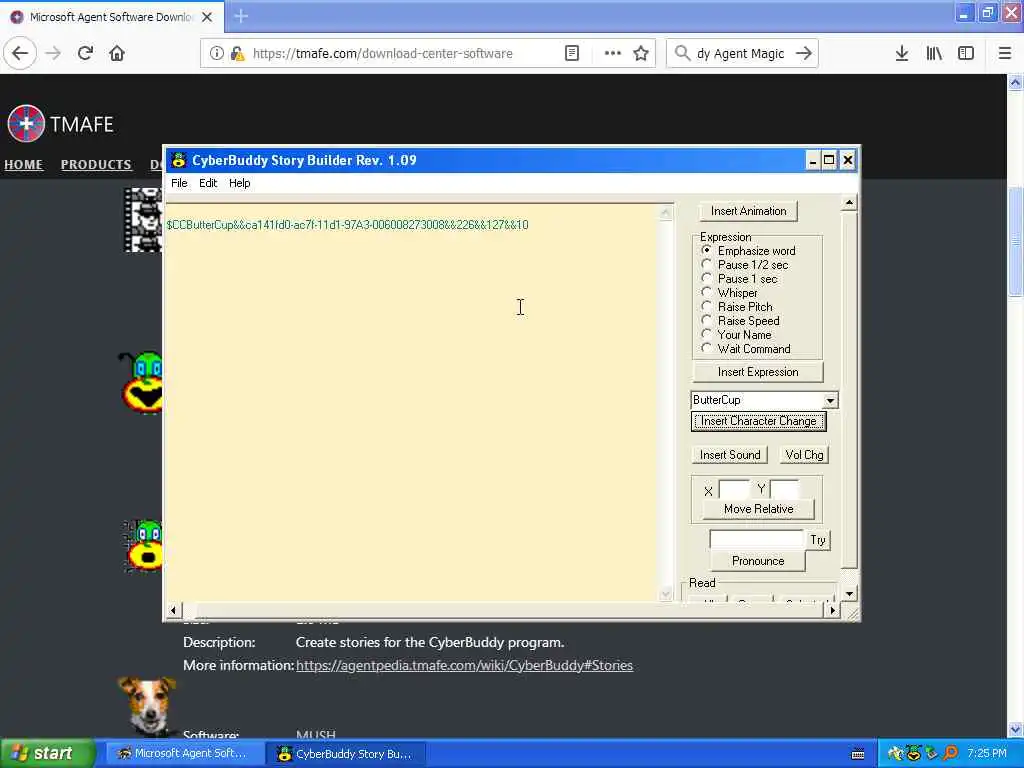Toggle Firefox sidebar icon
This screenshot has width=1024, height=768.
[x=966, y=53]
